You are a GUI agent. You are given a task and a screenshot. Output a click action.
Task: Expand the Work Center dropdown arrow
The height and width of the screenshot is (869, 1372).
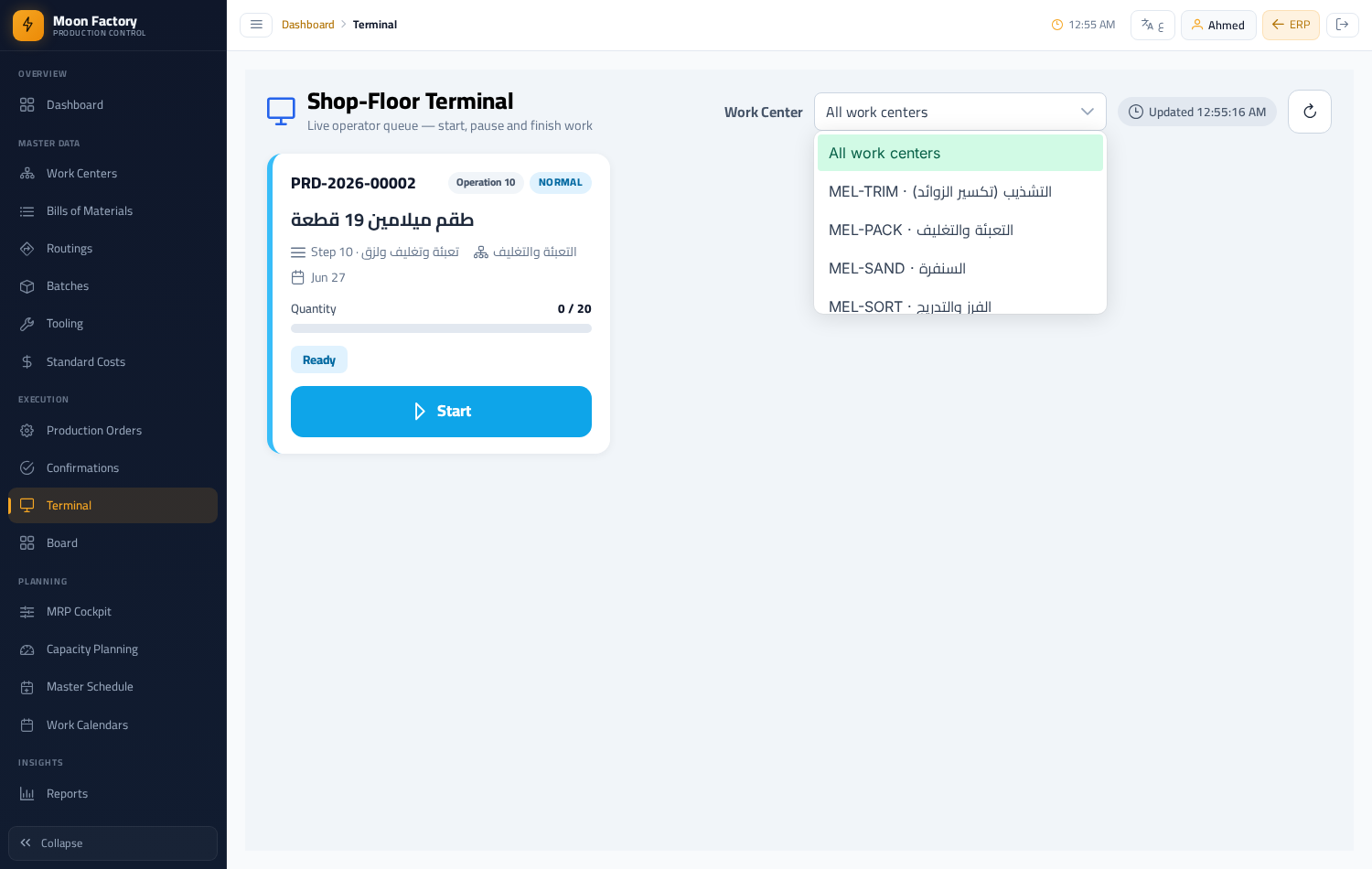[x=1087, y=112]
